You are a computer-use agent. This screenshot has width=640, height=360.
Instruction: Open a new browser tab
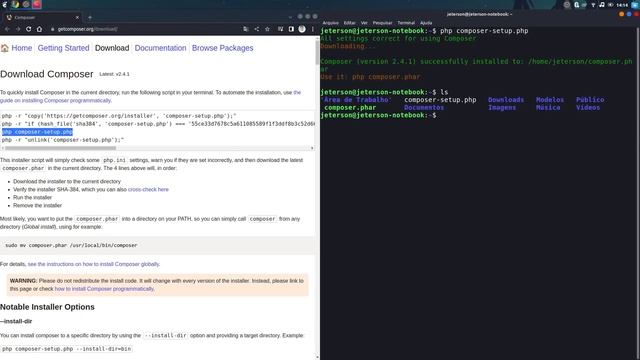pyautogui.click(x=90, y=18)
